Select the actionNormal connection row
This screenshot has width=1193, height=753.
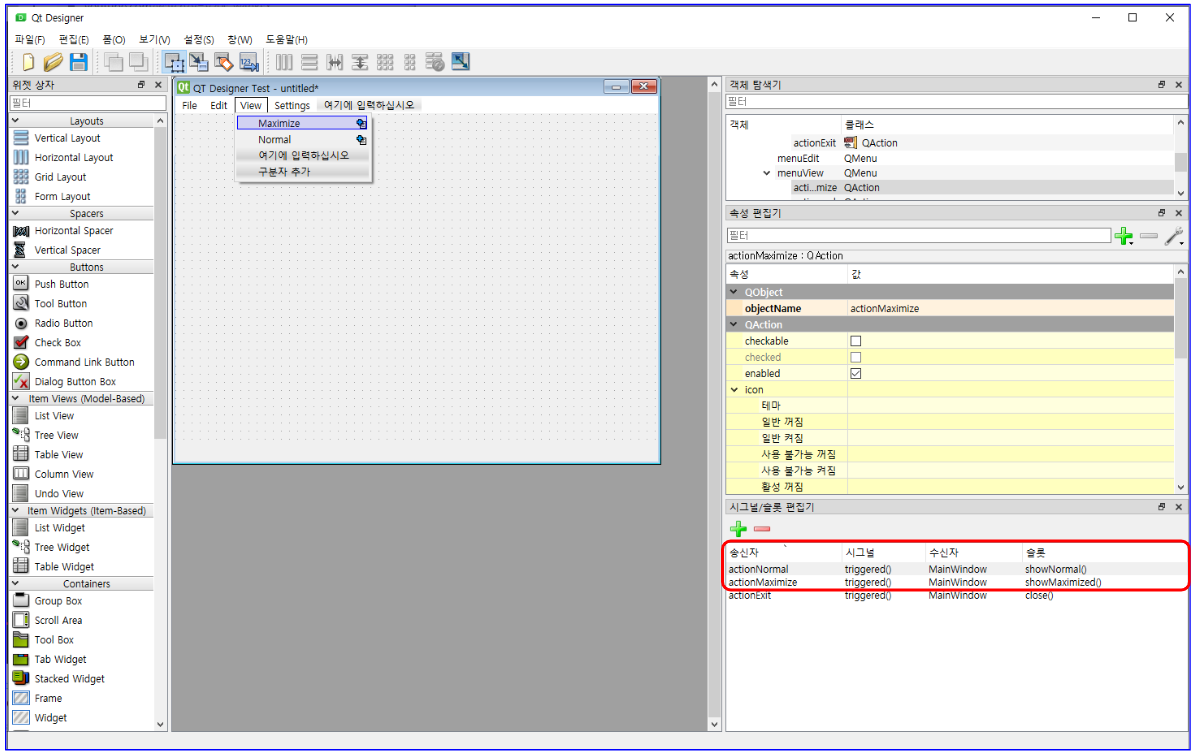click(x=955, y=569)
